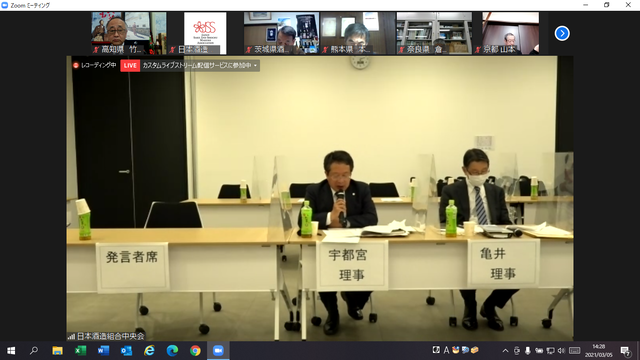Viewport: 640px width, 360px height.
Task: Click the muted mic icon on 高知県 thumbnail
Action: pyautogui.click(x=96, y=50)
